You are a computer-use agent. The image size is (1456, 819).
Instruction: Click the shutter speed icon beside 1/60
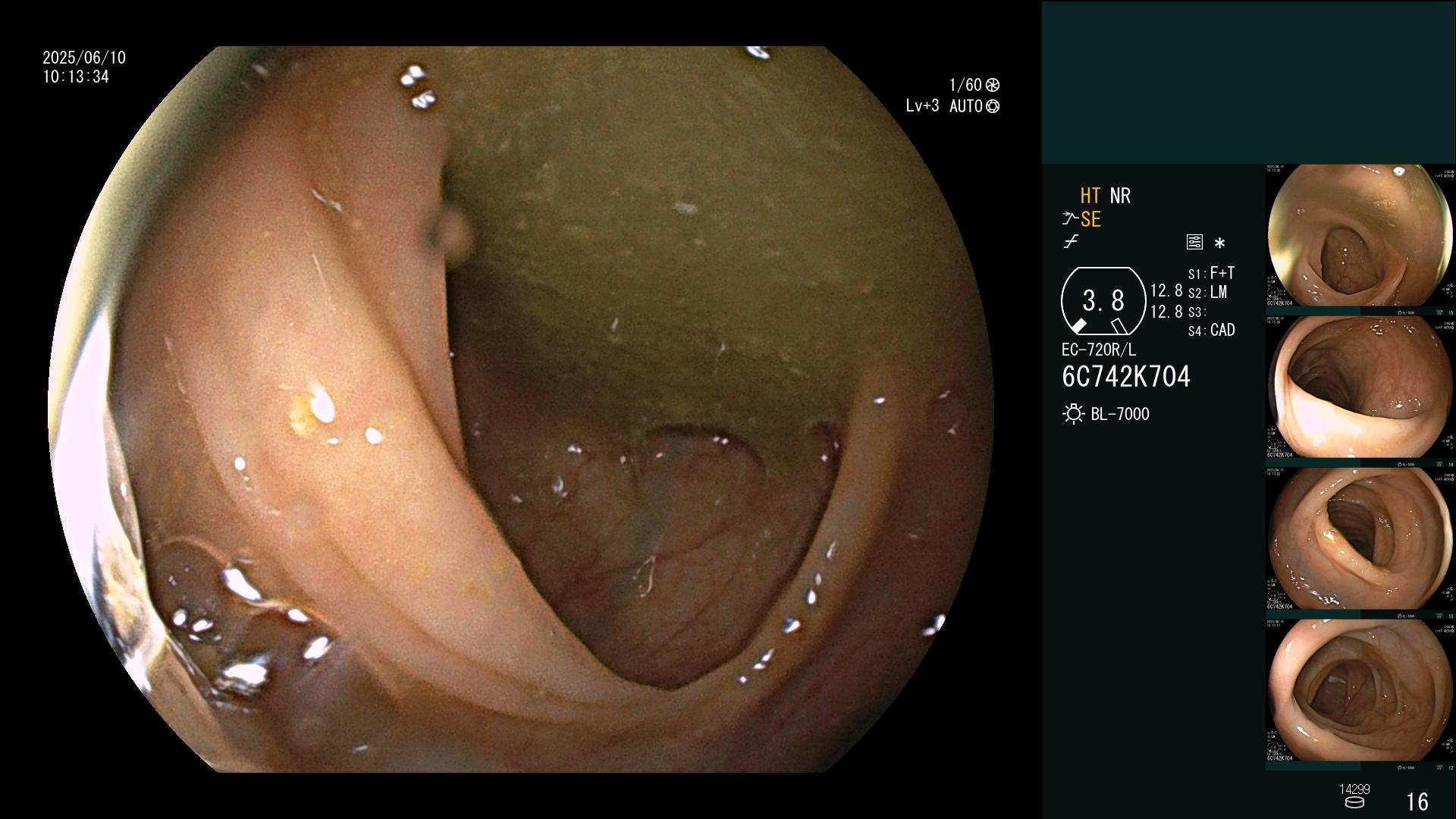point(992,85)
